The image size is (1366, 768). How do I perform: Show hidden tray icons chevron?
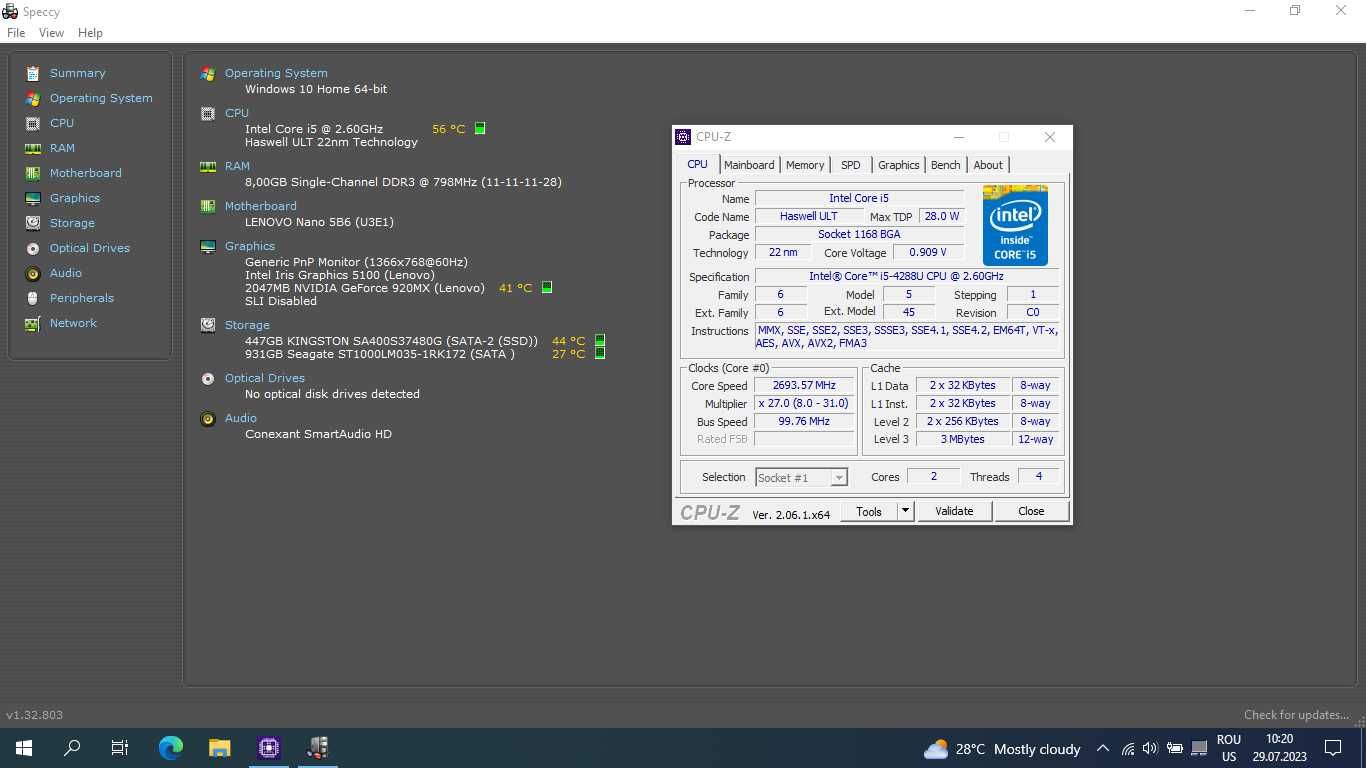[x=1103, y=748]
